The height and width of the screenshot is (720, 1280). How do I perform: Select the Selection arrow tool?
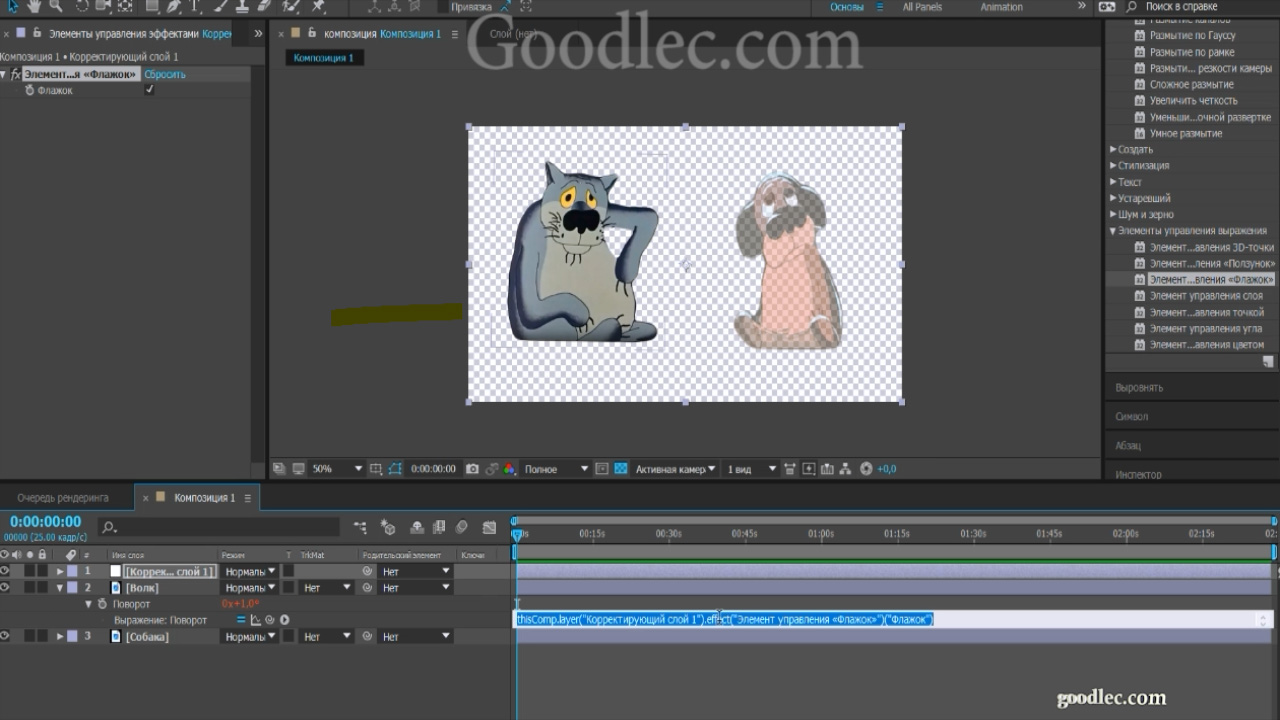click(x=13, y=7)
